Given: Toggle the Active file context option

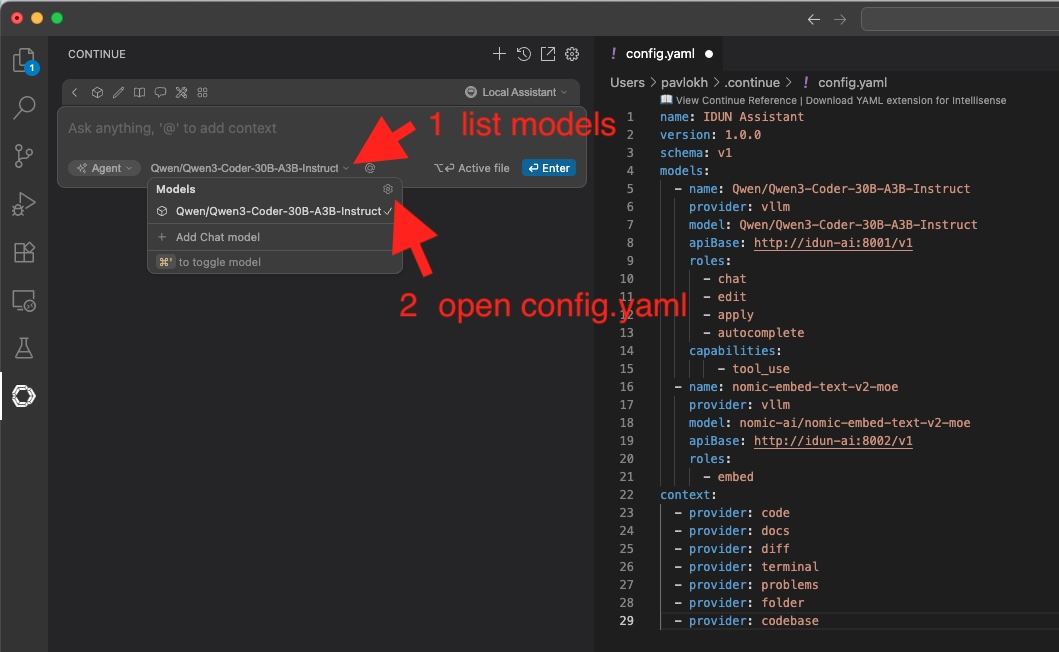Looking at the screenshot, I should [472, 168].
